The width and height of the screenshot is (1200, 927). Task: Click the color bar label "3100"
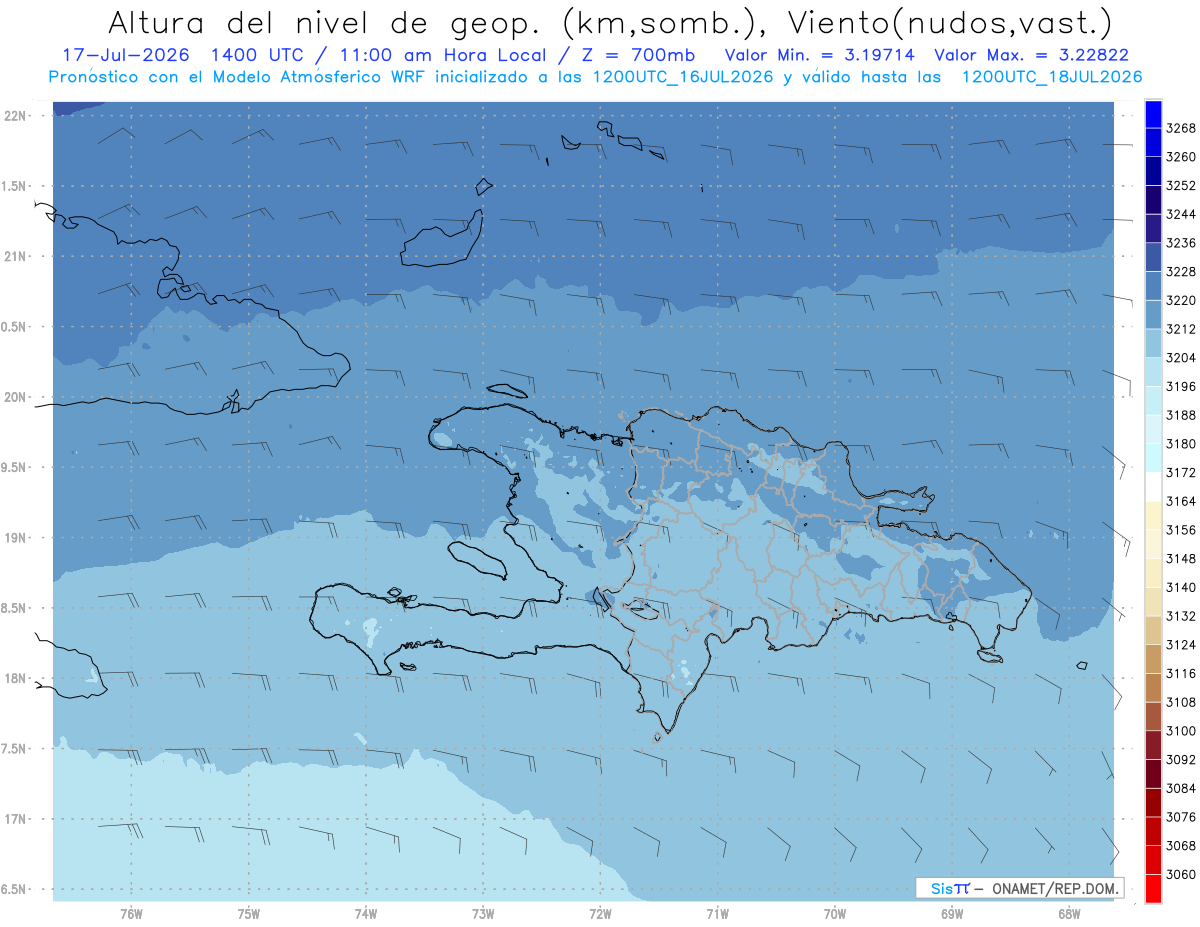click(1181, 731)
